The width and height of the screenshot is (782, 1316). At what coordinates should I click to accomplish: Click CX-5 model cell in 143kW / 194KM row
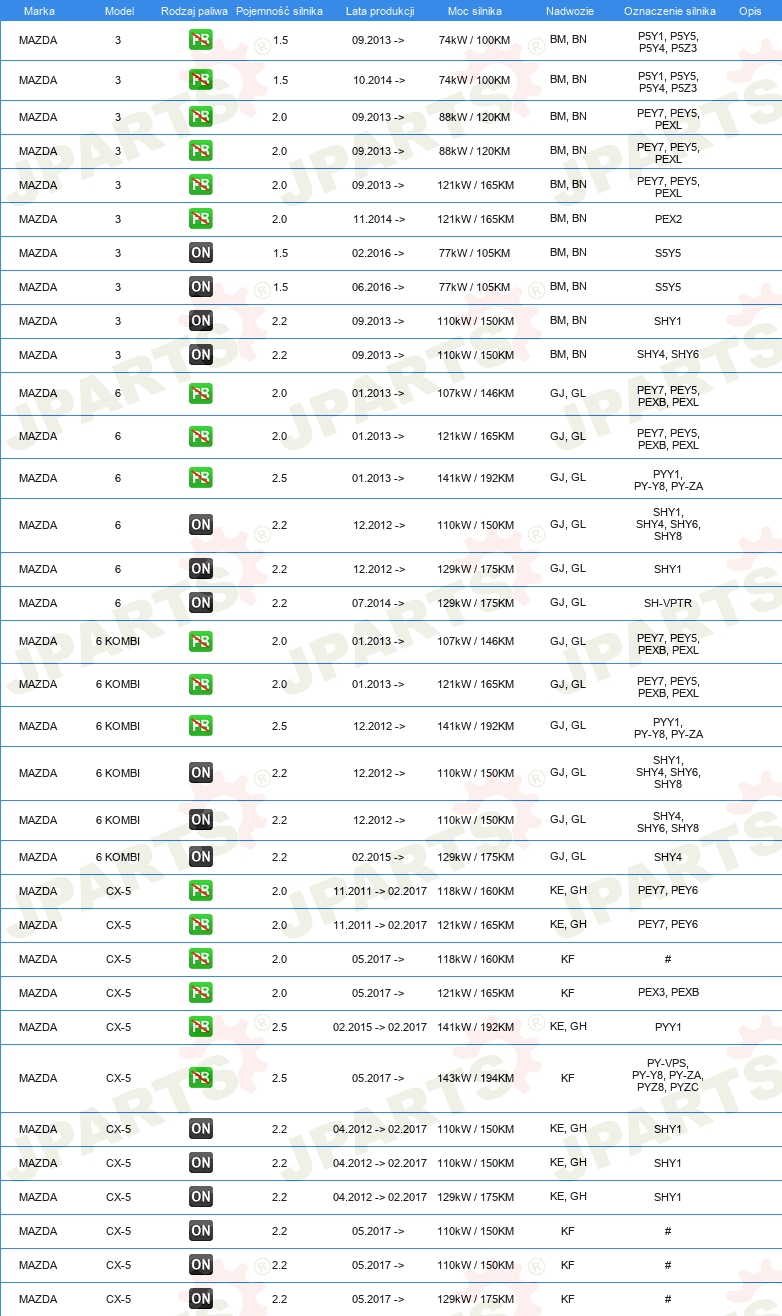(x=118, y=1078)
